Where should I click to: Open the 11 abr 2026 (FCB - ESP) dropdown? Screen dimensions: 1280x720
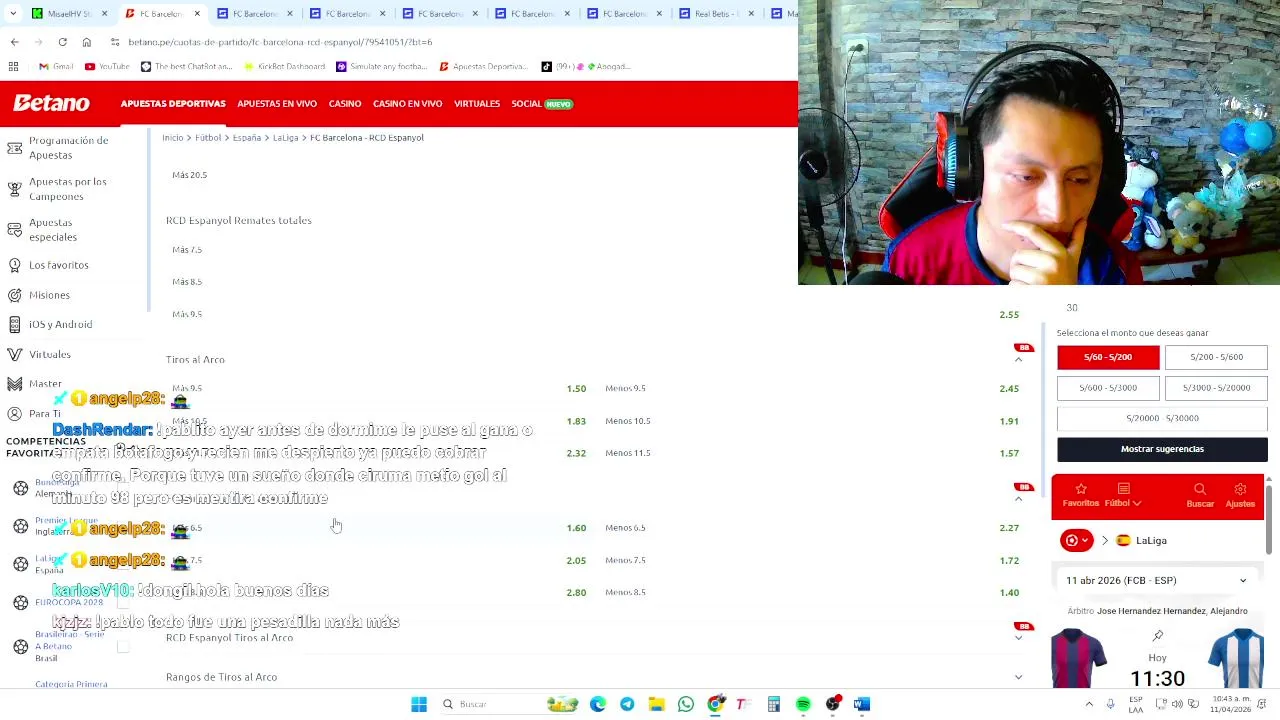click(x=1157, y=580)
